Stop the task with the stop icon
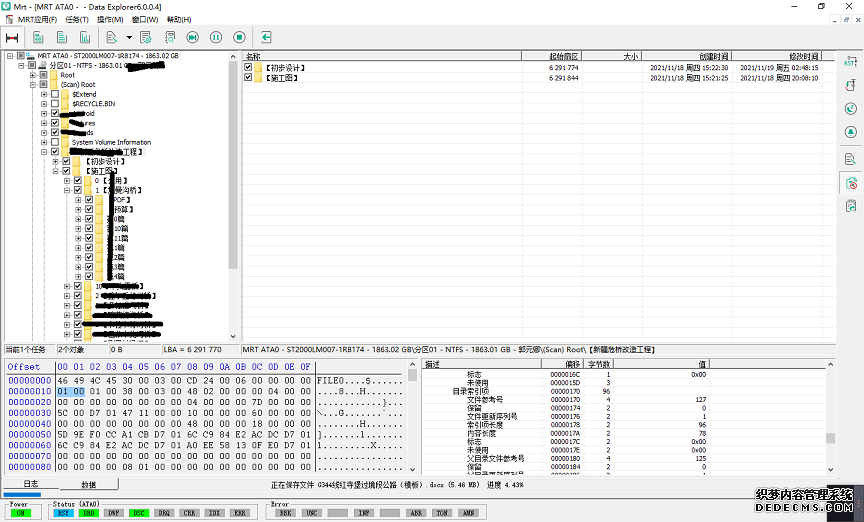The image size is (864, 522). click(x=239, y=37)
